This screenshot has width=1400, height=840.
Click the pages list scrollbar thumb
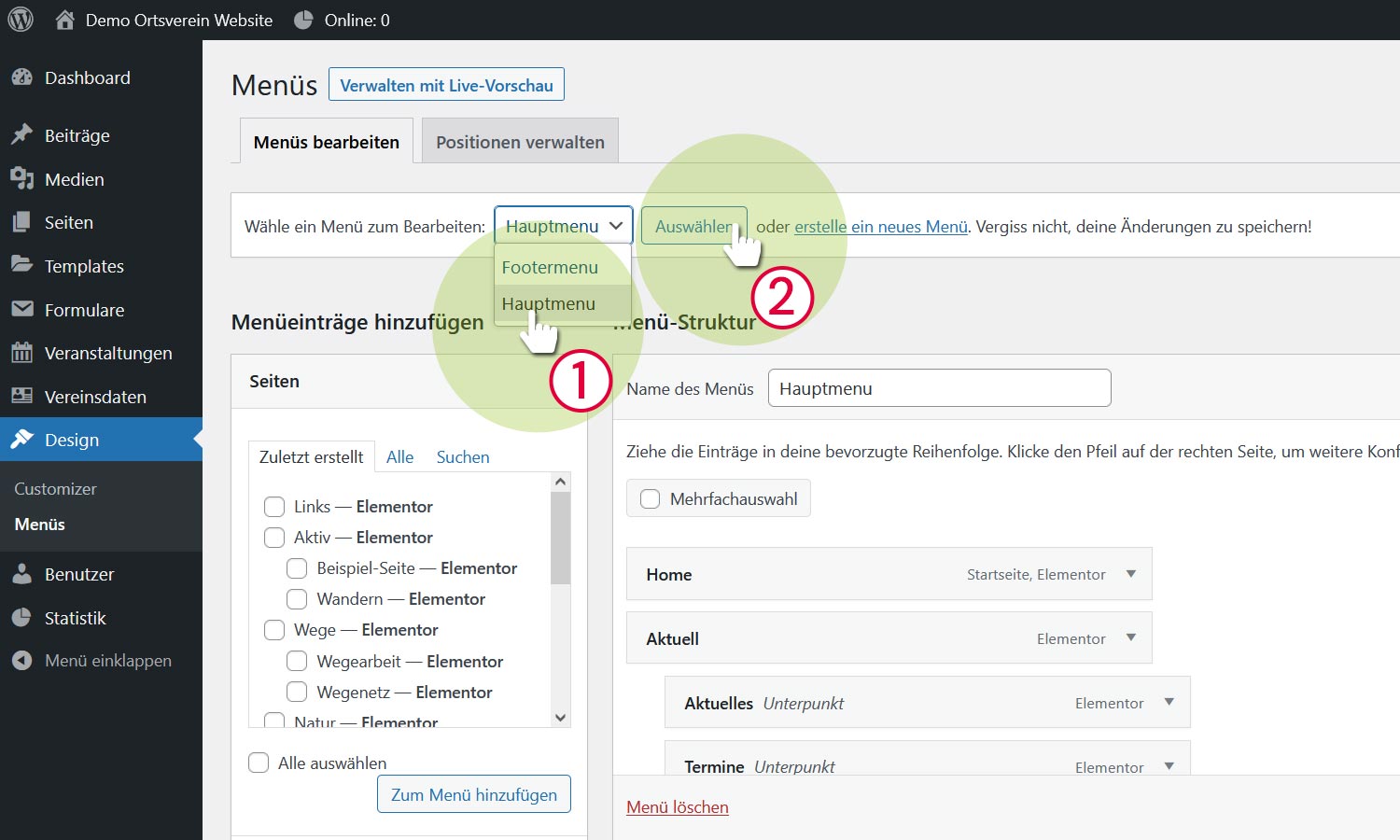point(560,537)
